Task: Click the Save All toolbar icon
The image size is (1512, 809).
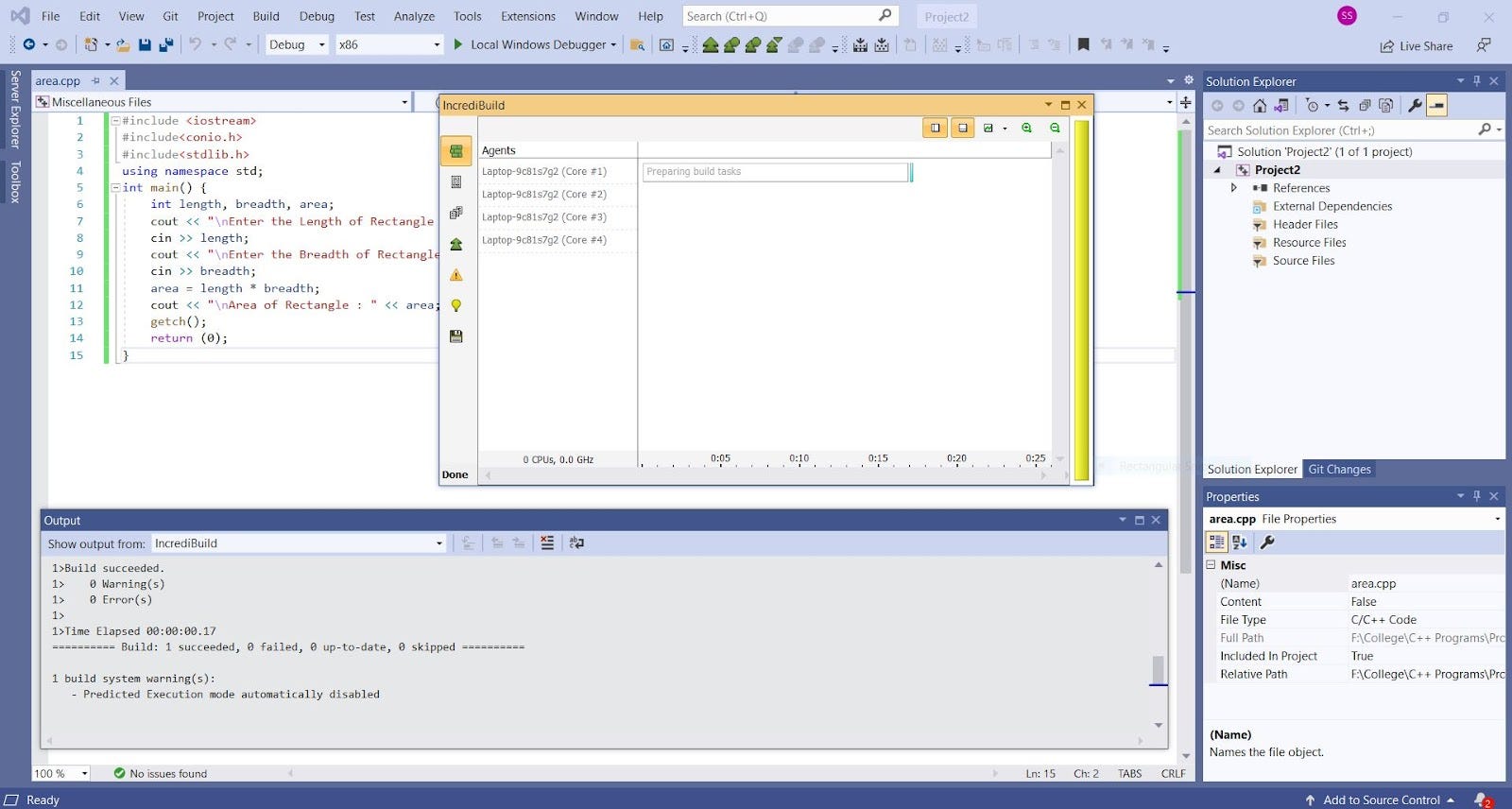Action: point(166,44)
